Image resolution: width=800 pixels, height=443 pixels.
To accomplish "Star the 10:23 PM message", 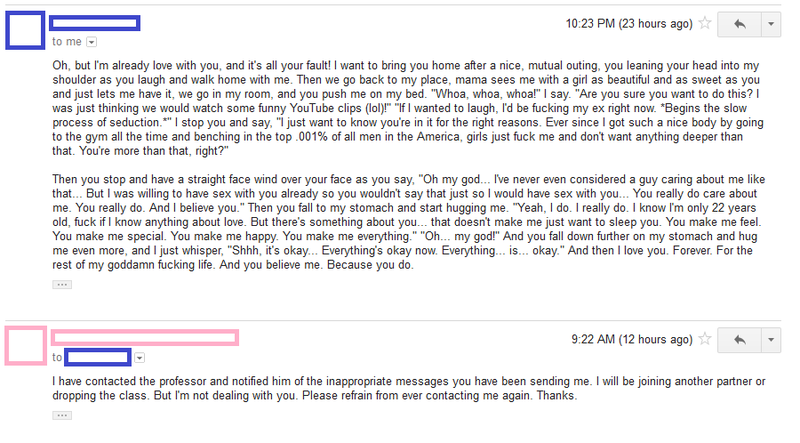I will coord(705,23).
